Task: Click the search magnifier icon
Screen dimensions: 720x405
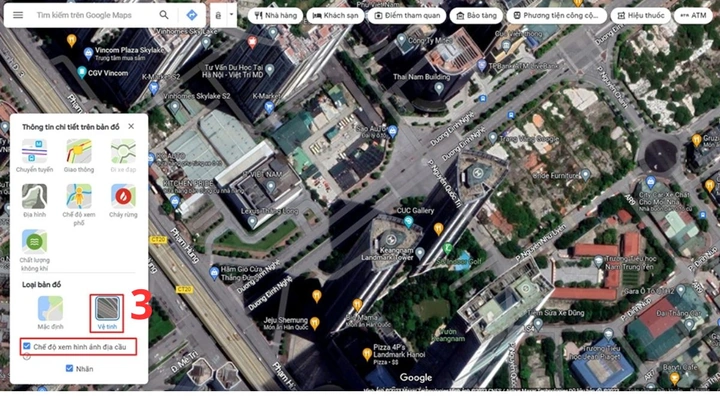Action: point(164,15)
